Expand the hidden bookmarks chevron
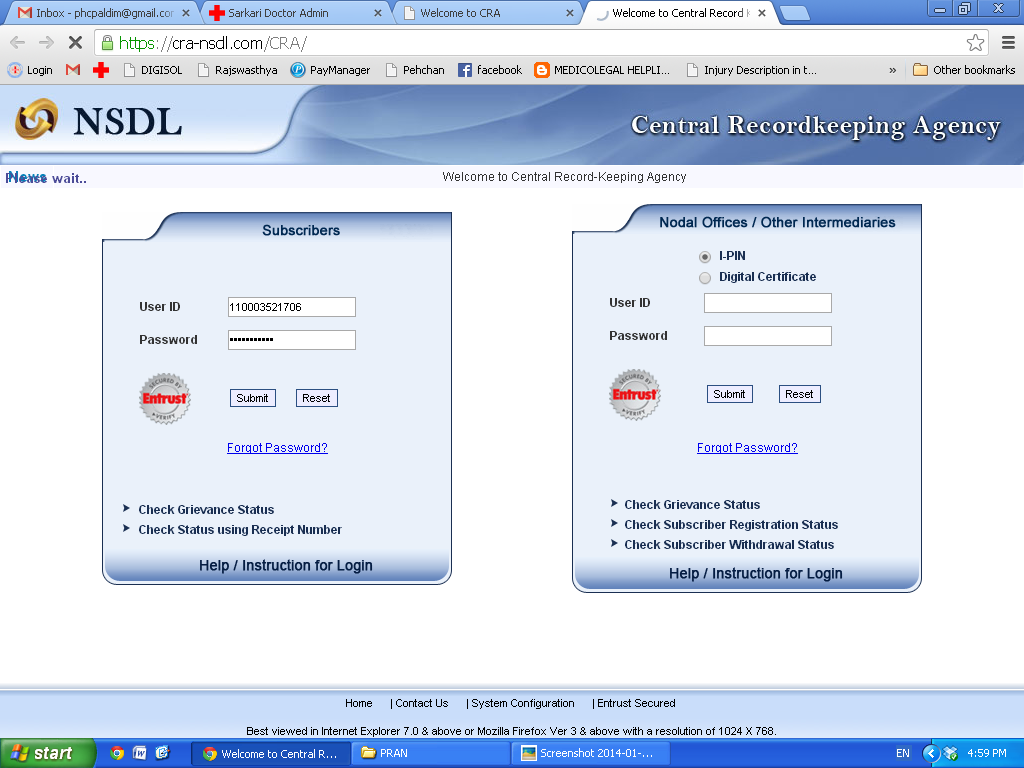 pyautogui.click(x=892, y=70)
